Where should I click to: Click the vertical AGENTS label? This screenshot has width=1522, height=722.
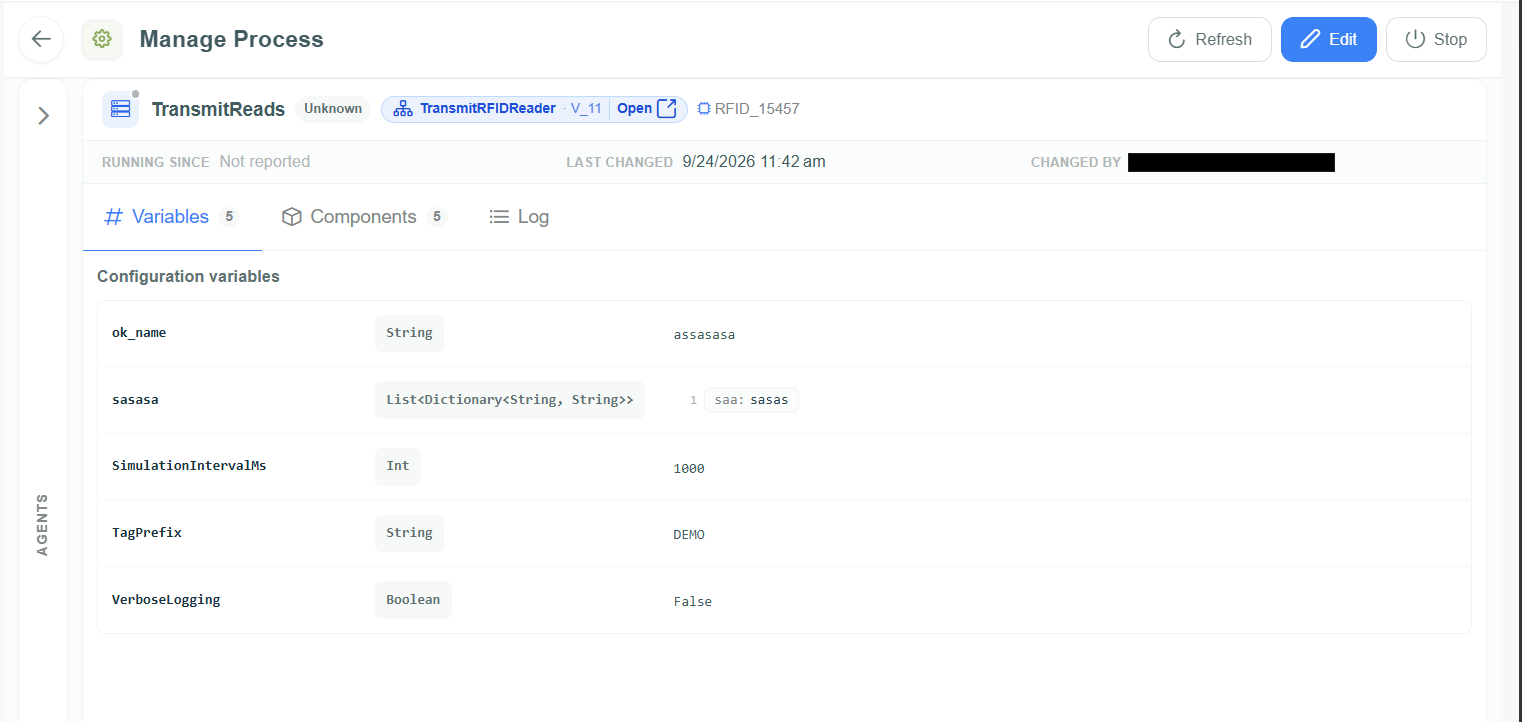click(x=43, y=525)
